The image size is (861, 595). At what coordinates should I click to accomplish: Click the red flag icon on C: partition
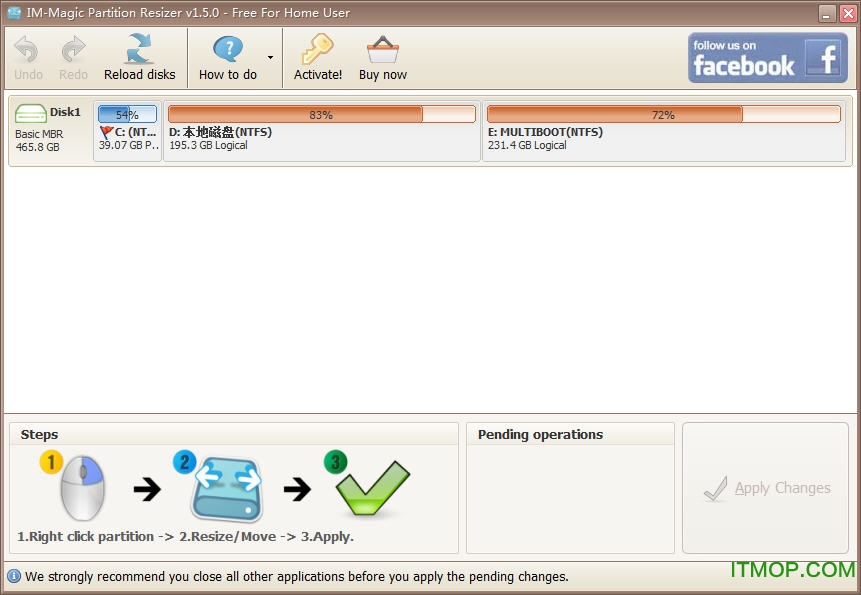click(106, 132)
